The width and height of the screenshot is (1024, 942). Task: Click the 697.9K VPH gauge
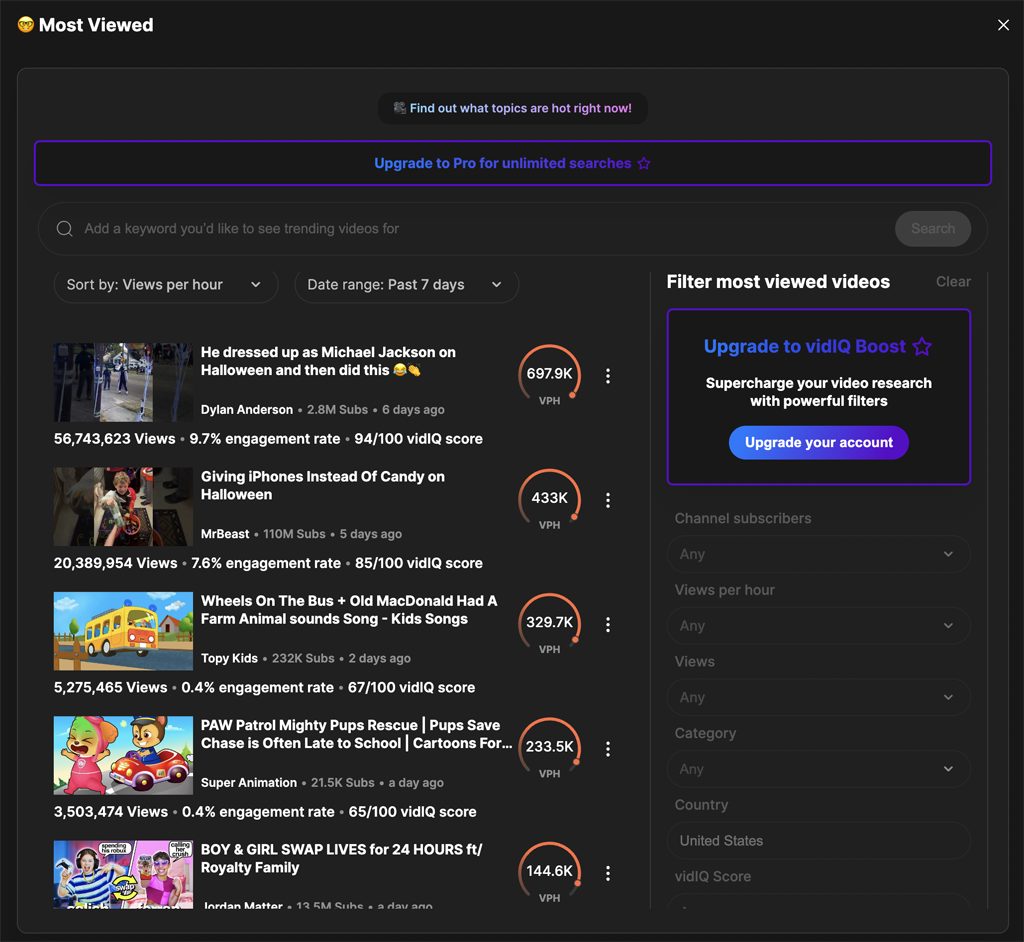pyautogui.click(x=549, y=376)
